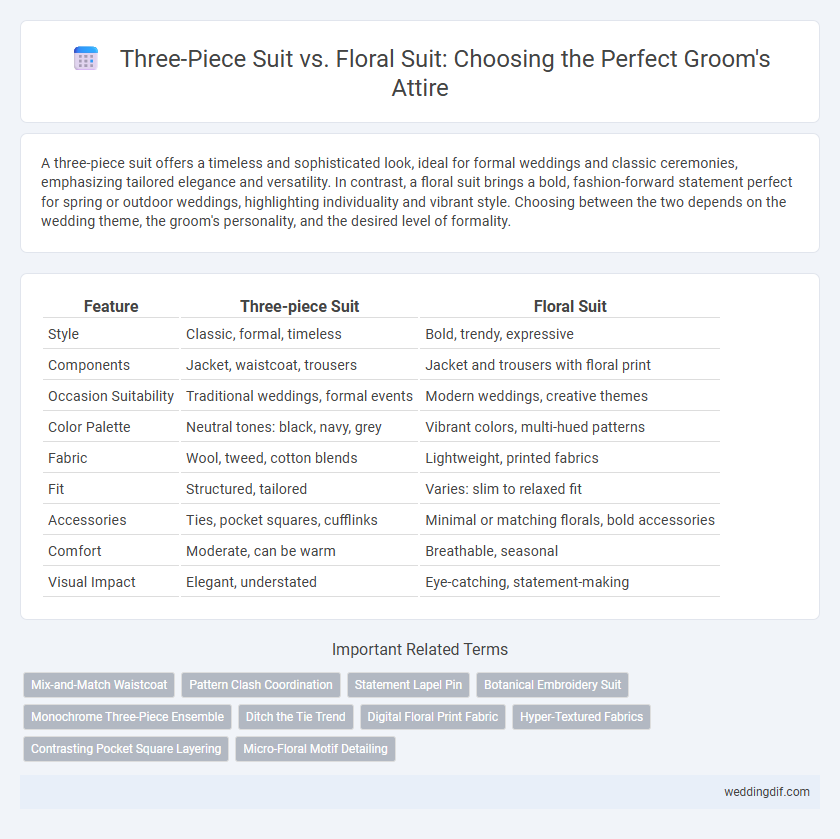The height and width of the screenshot is (839, 840).
Task: Select the Monochrome Three-Piece Ensemble tag
Action: (x=128, y=717)
